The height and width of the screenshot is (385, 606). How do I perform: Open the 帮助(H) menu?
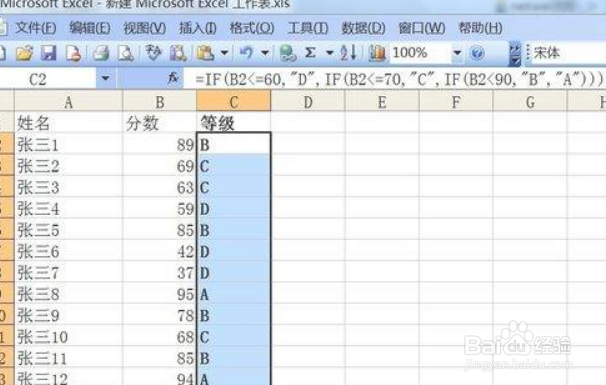tap(480, 28)
